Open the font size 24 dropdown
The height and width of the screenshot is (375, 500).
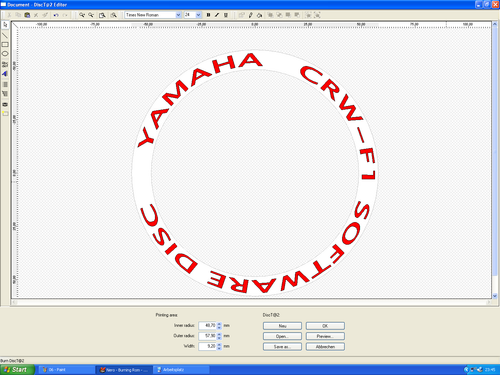pos(198,15)
